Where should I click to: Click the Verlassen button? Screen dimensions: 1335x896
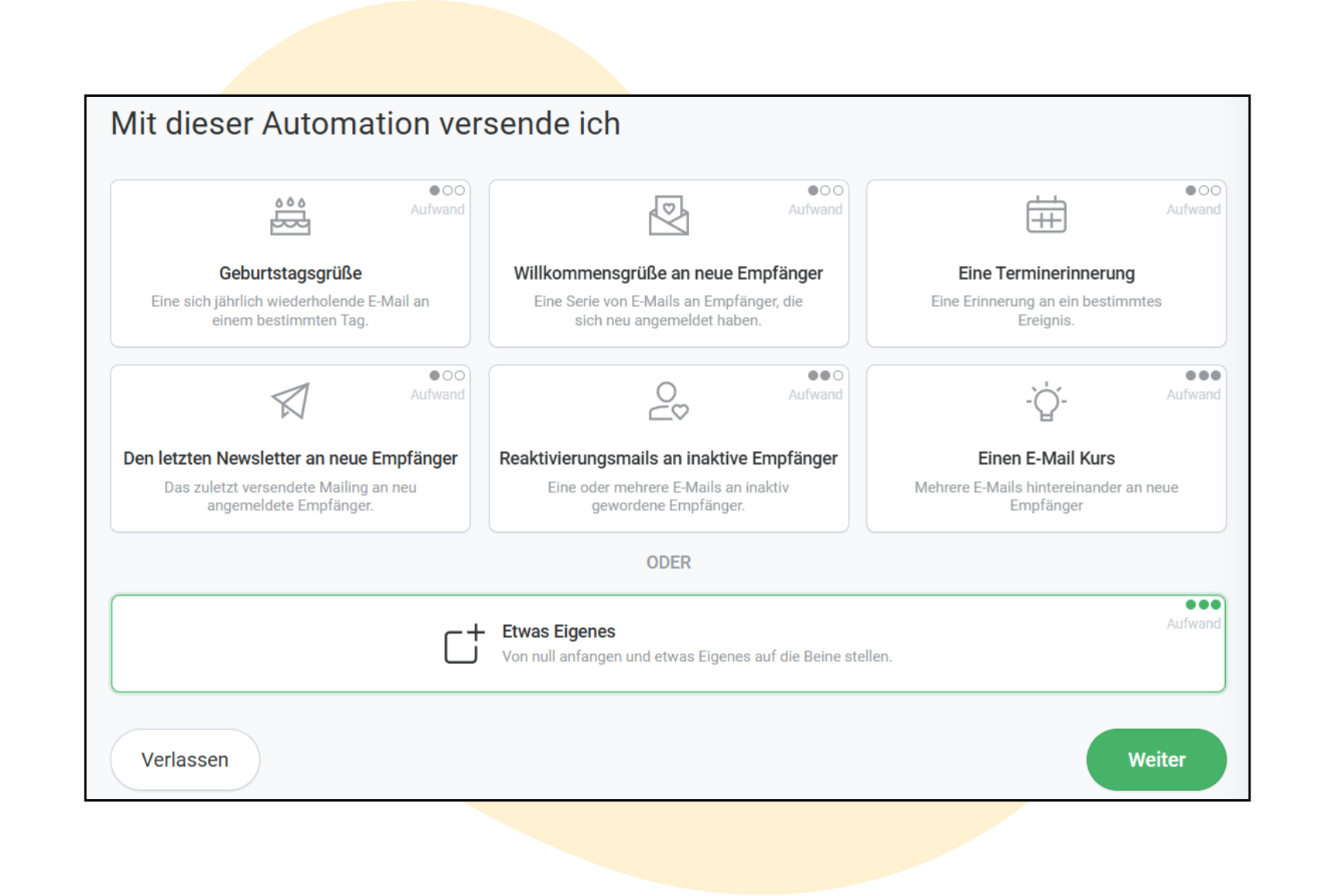coord(185,760)
